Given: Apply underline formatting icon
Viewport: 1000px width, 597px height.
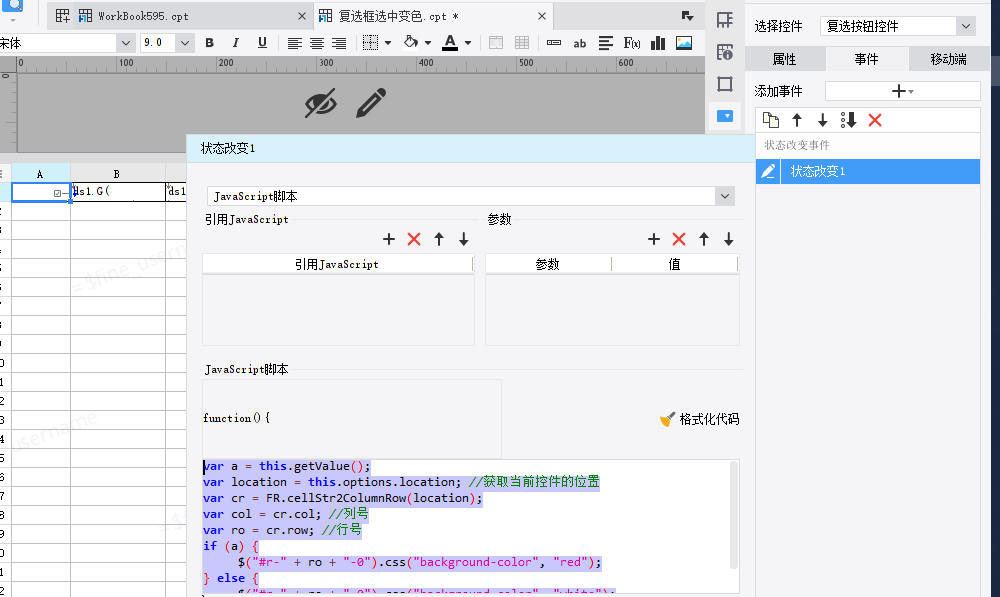Looking at the screenshot, I should pos(262,43).
